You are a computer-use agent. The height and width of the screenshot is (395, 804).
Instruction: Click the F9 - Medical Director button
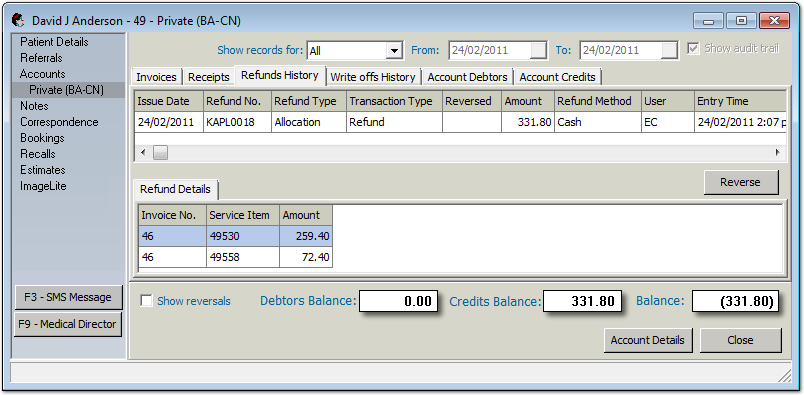pos(68,324)
